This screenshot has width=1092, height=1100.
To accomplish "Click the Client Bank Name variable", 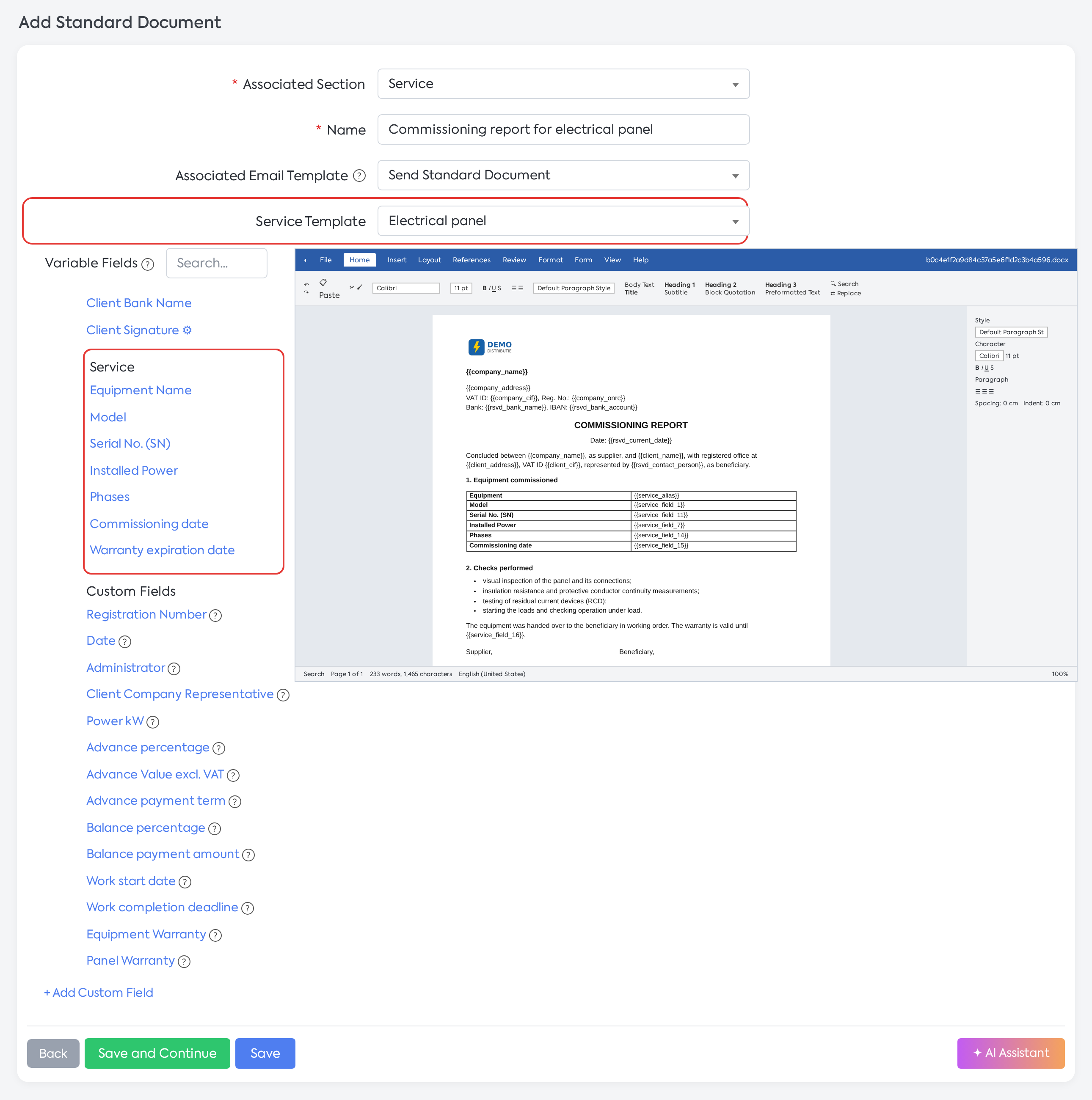I will [138, 303].
